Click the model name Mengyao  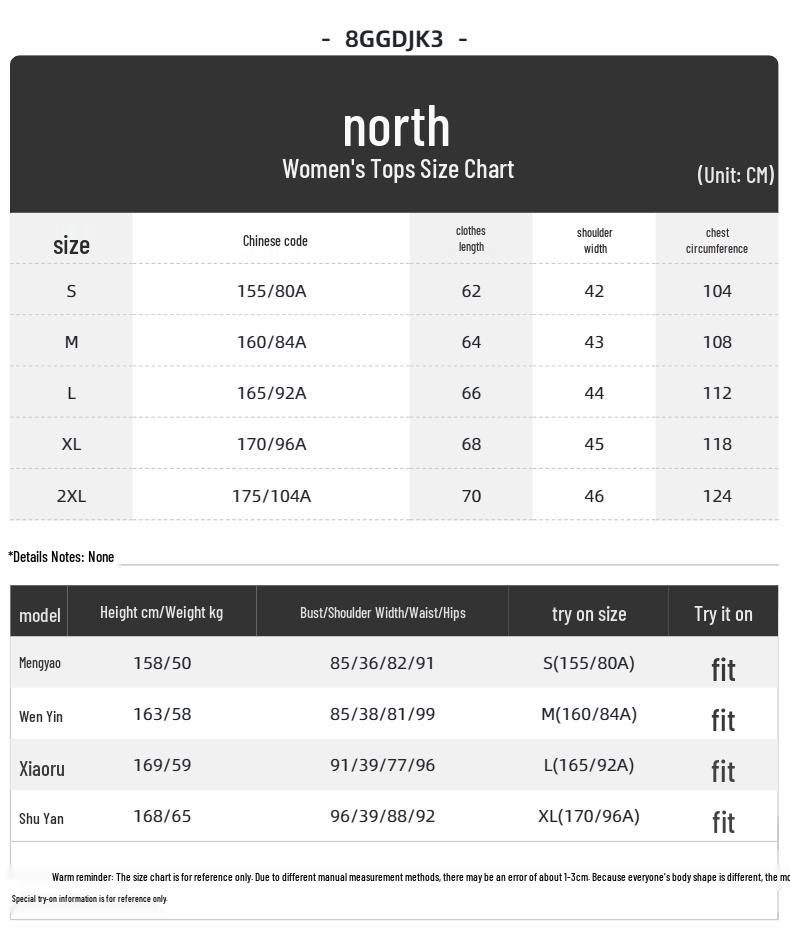pos(40,663)
